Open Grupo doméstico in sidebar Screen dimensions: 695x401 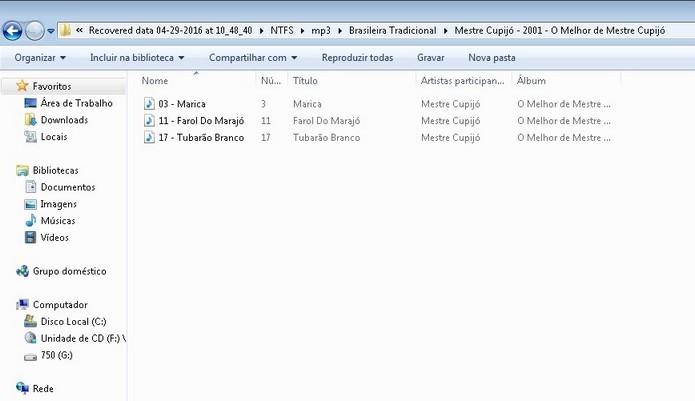(70, 271)
